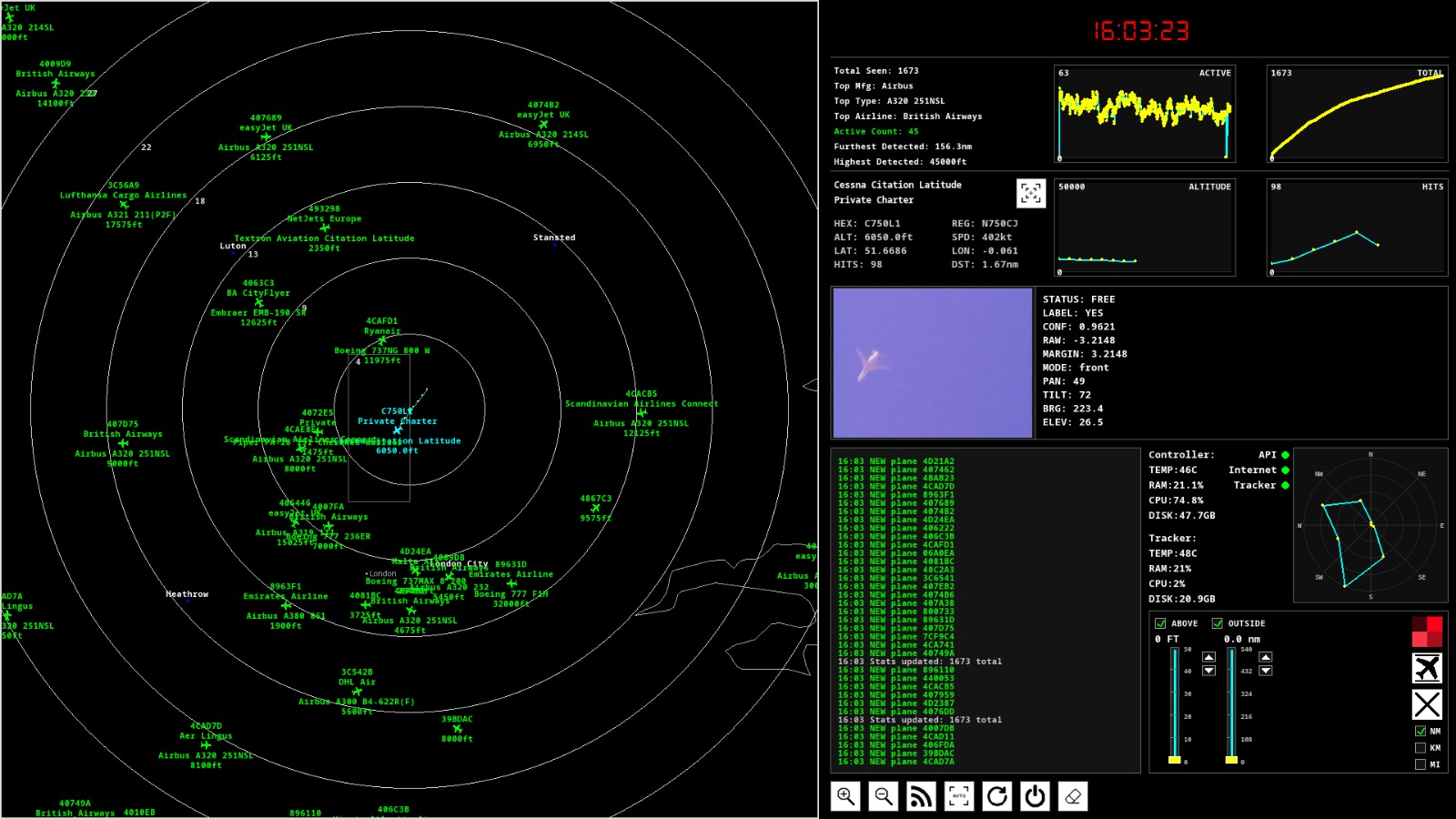Click the 'STATUS: FREE' tracker line

tap(1079, 299)
